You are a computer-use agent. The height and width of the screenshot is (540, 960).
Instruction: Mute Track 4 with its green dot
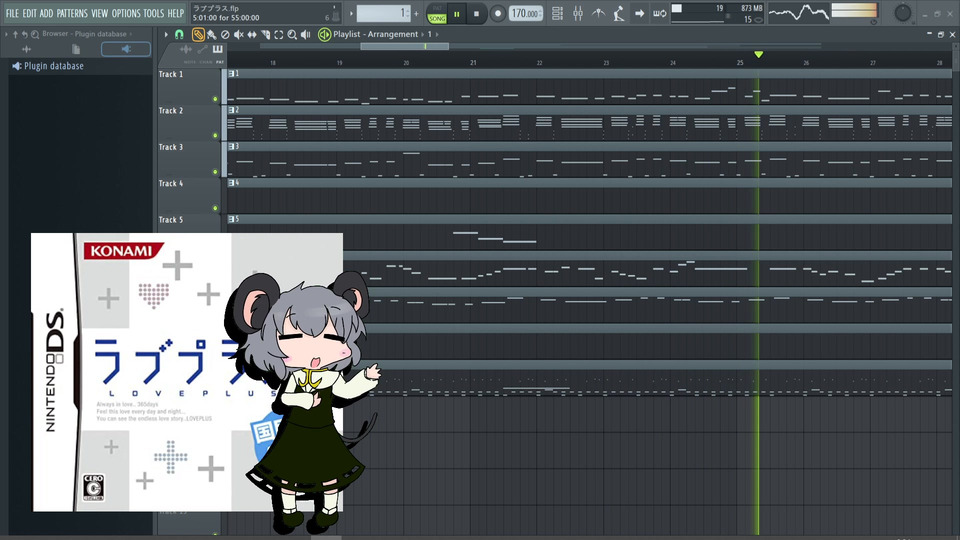click(215, 208)
